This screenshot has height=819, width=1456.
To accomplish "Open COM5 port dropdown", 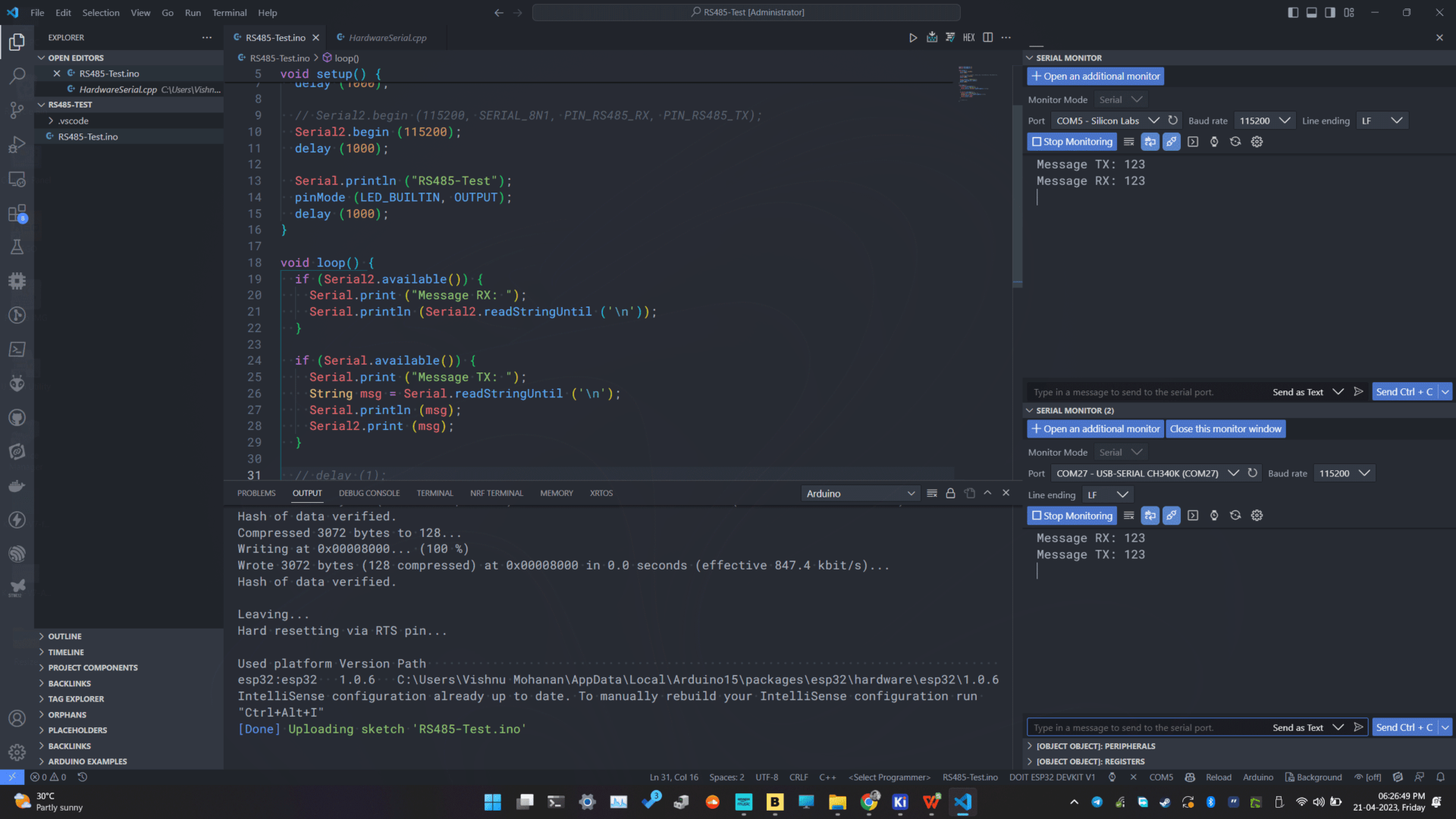I will 1106,121.
